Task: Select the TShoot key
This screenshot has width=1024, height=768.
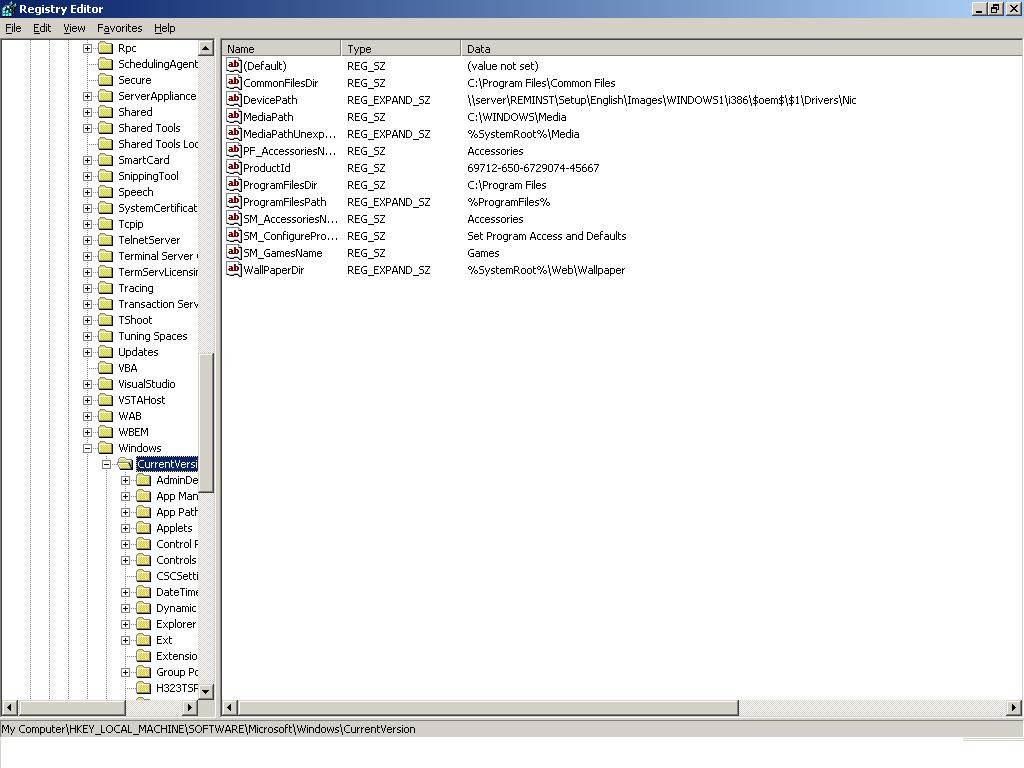Action: click(x=135, y=320)
